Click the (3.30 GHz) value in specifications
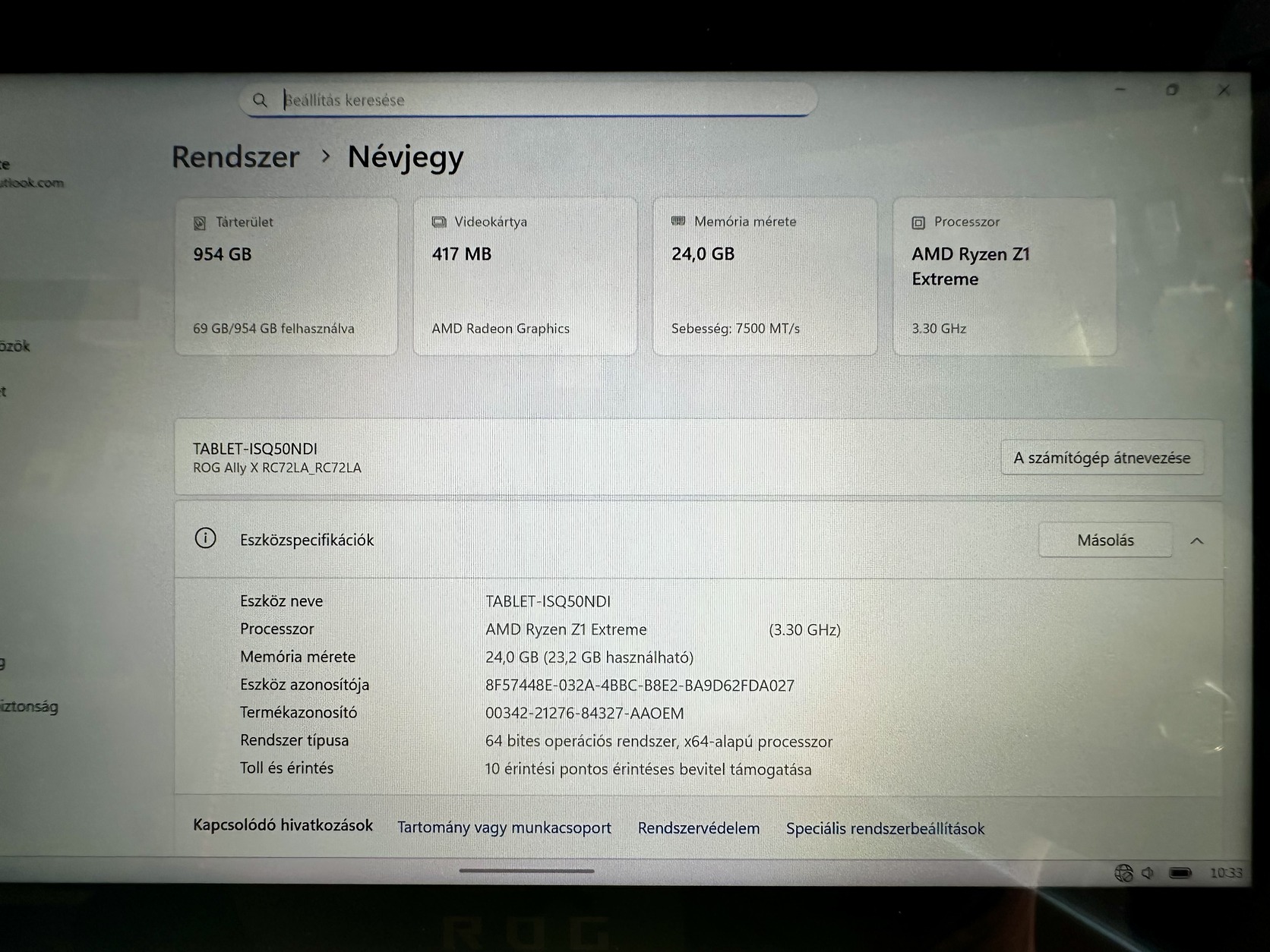 [804, 630]
